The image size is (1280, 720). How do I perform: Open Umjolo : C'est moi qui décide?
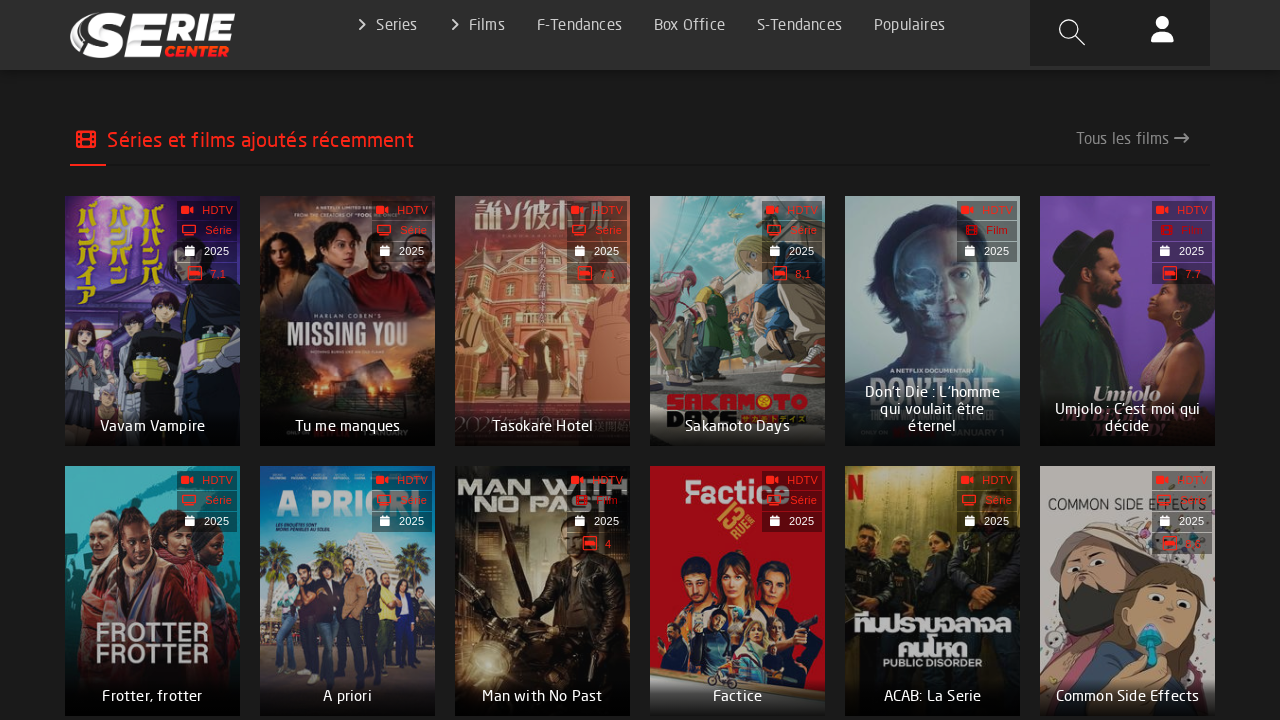[1127, 417]
